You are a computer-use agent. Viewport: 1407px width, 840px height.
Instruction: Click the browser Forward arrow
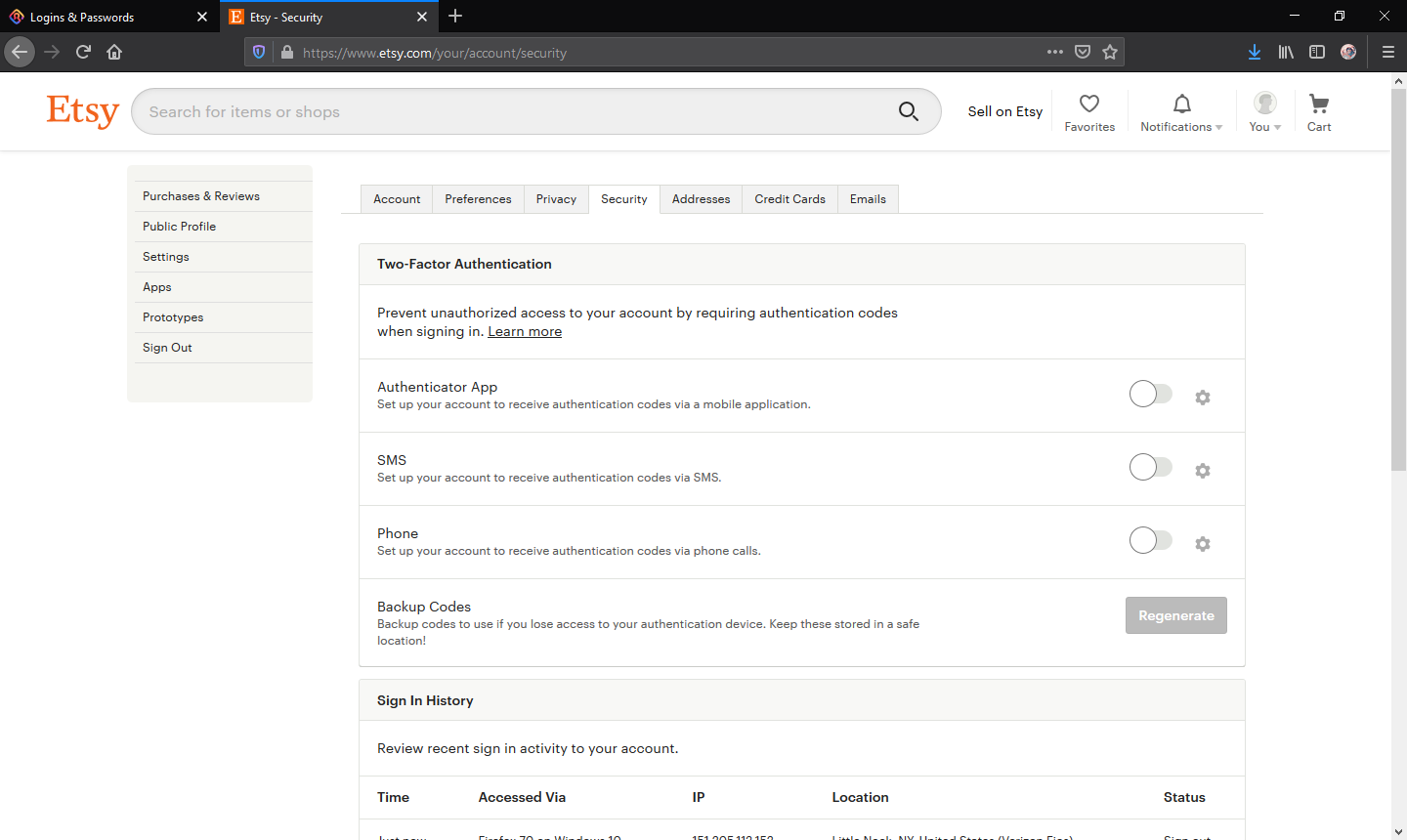(52, 52)
